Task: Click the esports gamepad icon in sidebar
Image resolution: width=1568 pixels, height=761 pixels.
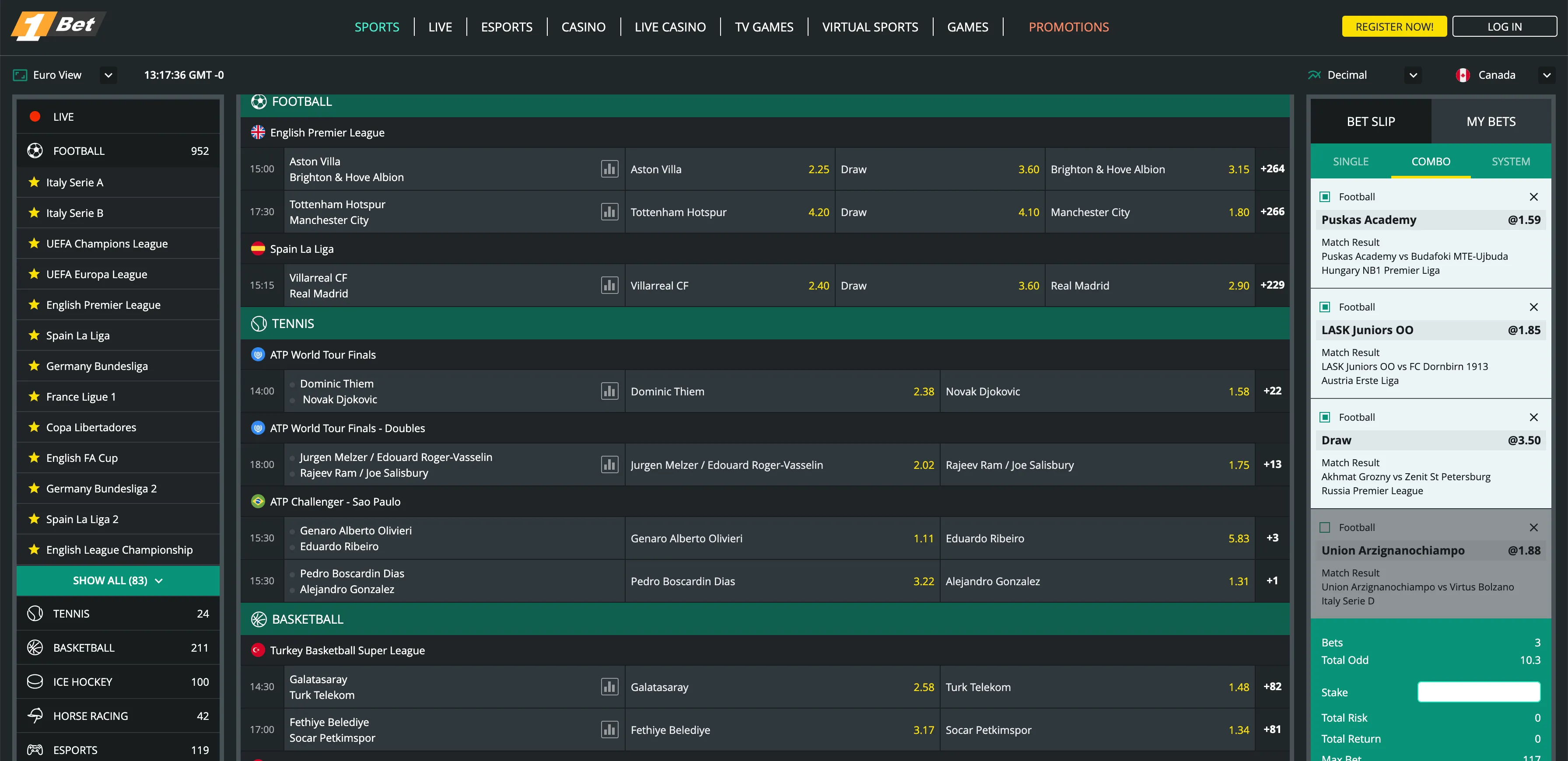Action: [x=35, y=750]
